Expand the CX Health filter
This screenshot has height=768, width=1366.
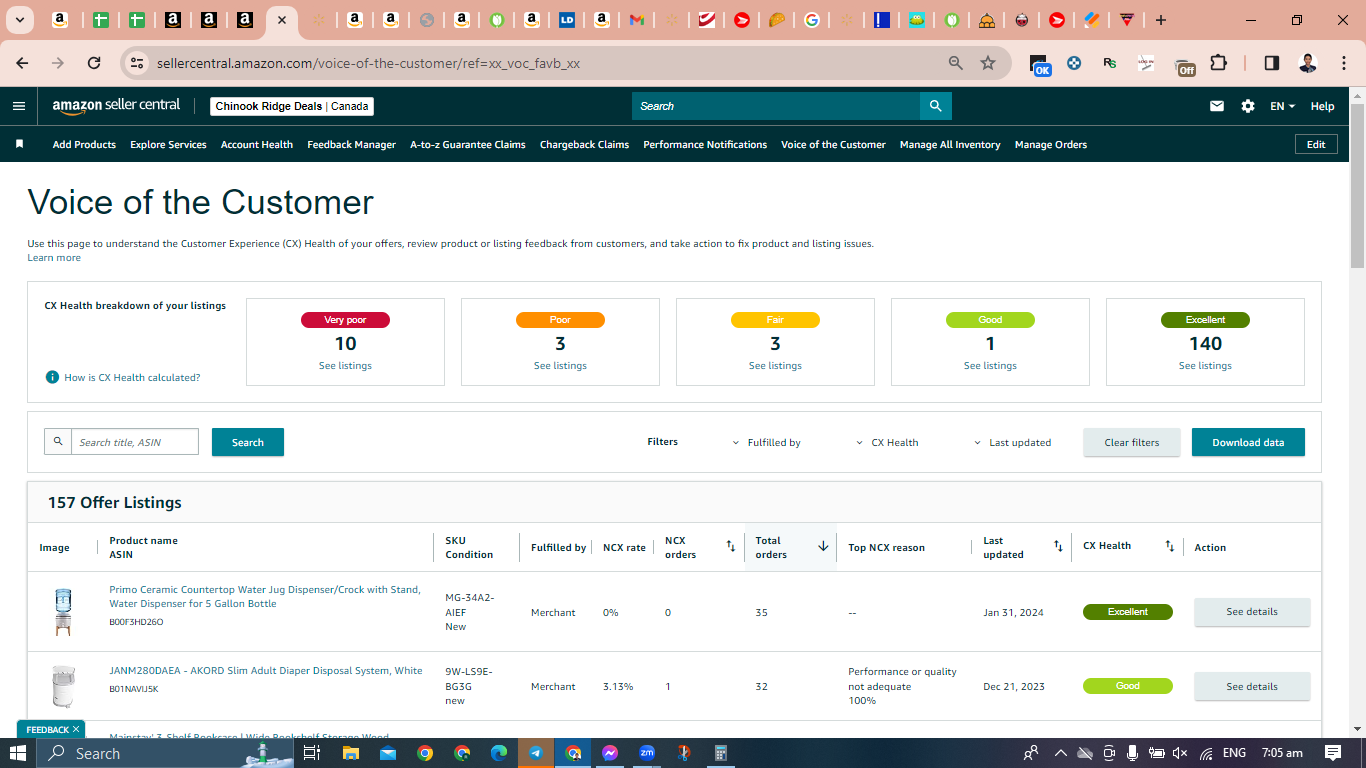coord(888,442)
